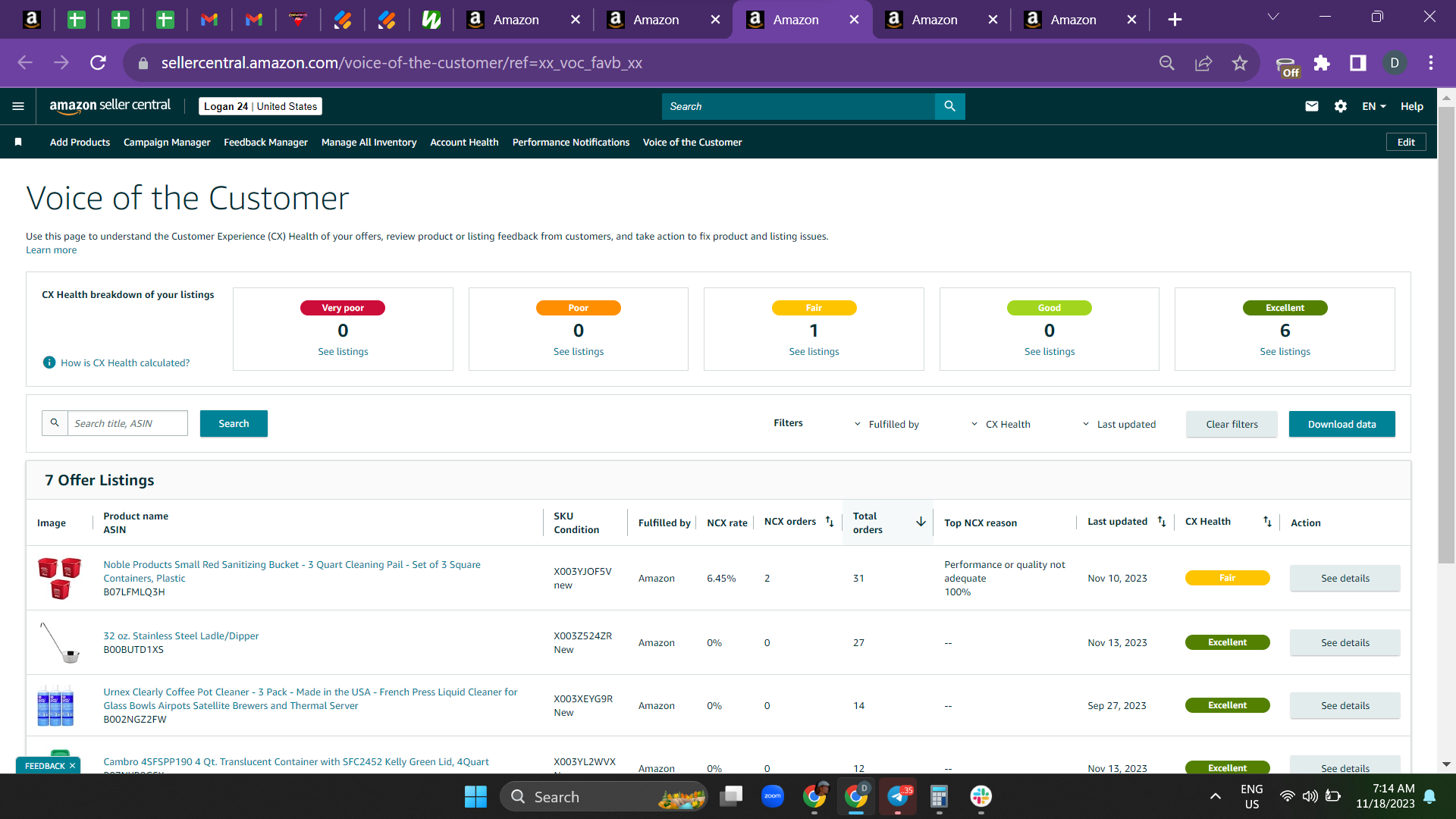This screenshot has height=819, width=1456.
Task: Click the Learn more link
Action: pos(51,250)
